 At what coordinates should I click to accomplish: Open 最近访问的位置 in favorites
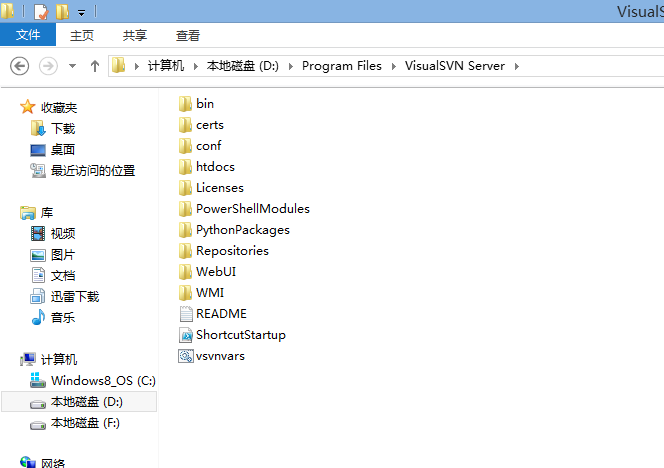93,171
